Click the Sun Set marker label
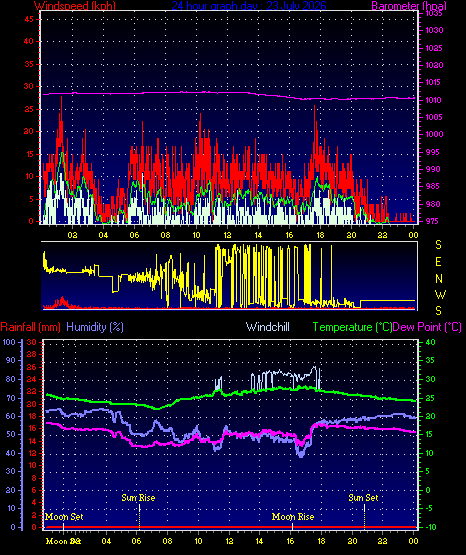This screenshot has width=466, height=555. [363, 498]
